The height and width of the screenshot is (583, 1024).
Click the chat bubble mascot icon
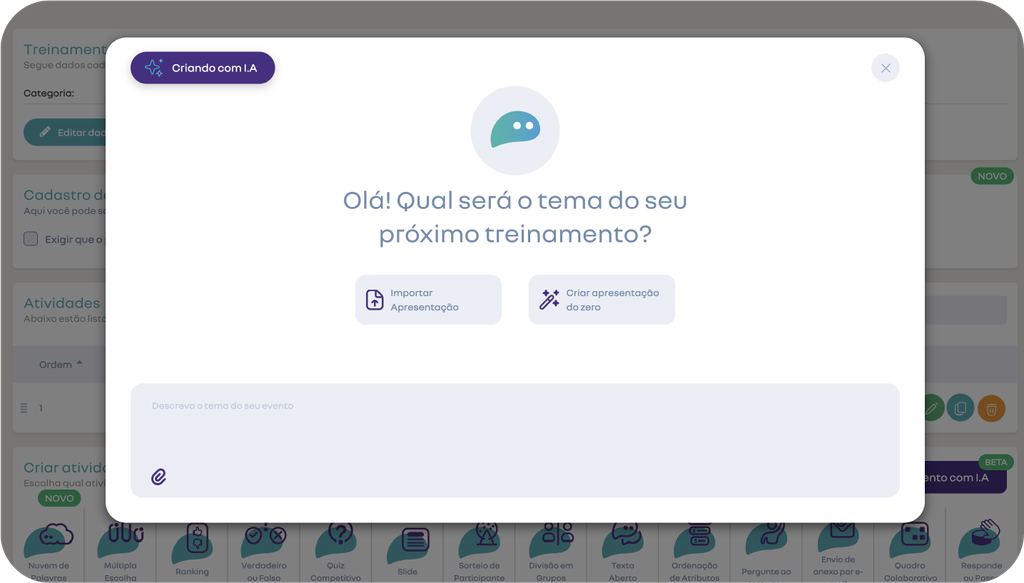tap(515, 130)
